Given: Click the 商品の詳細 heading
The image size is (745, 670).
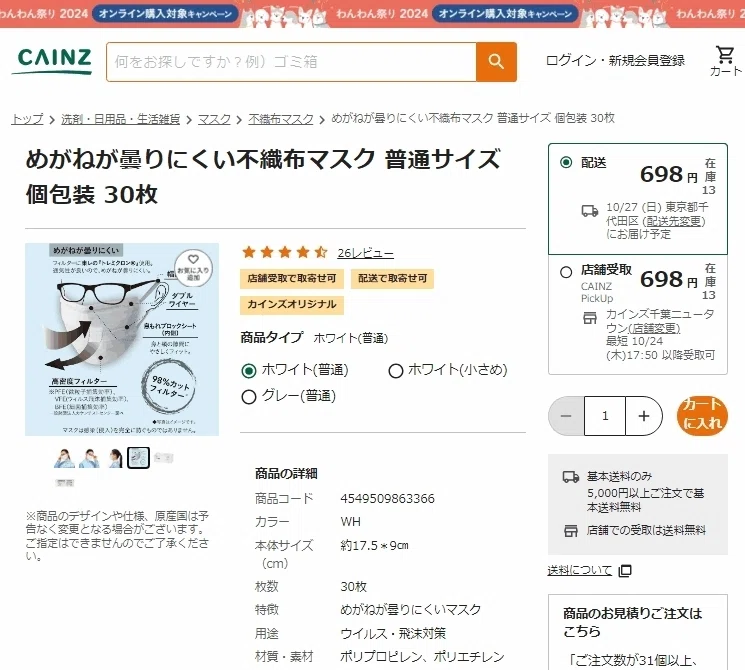Looking at the screenshot, I should (x=286, y=473).
